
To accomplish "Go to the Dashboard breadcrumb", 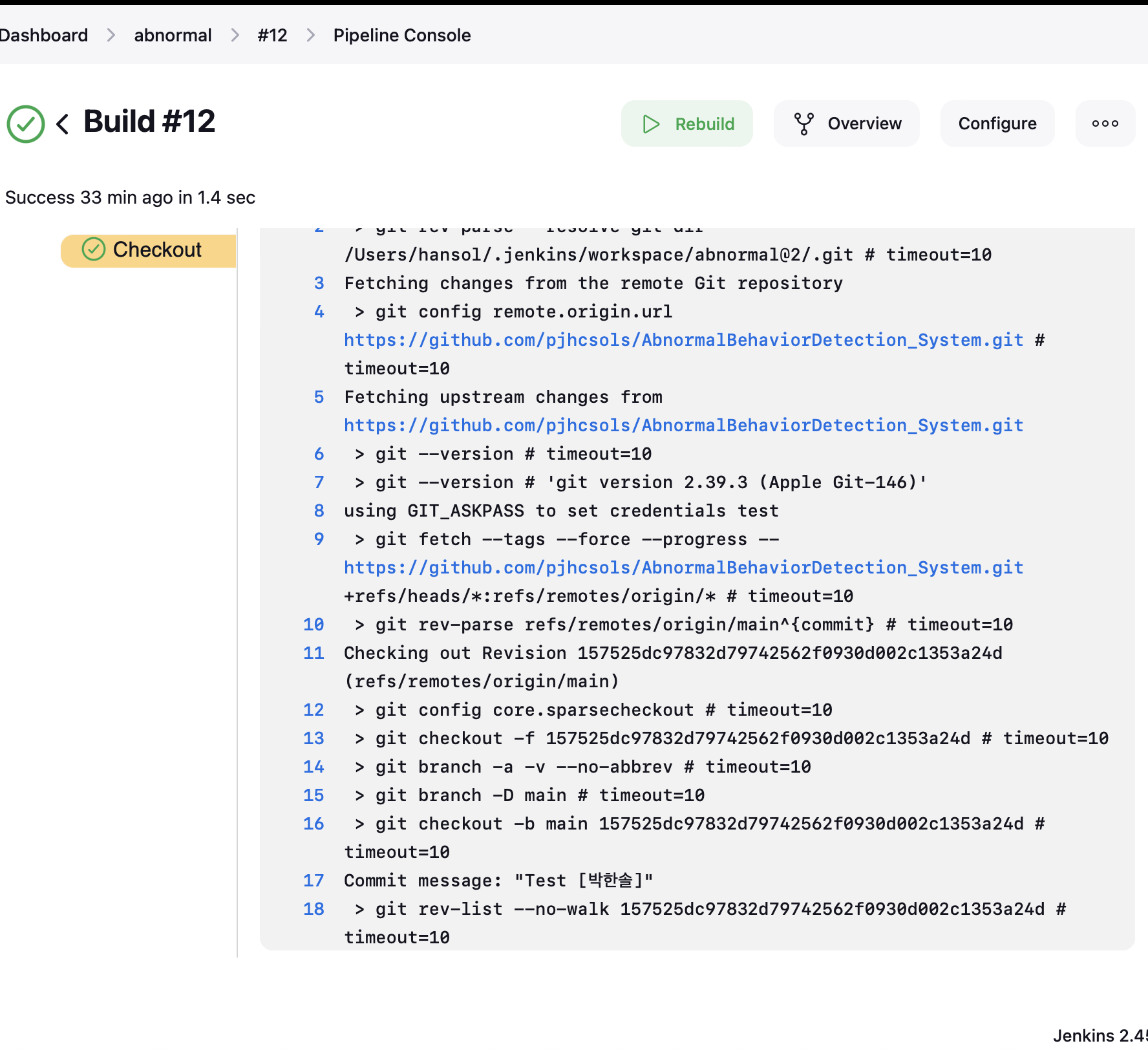I will 44,35.
